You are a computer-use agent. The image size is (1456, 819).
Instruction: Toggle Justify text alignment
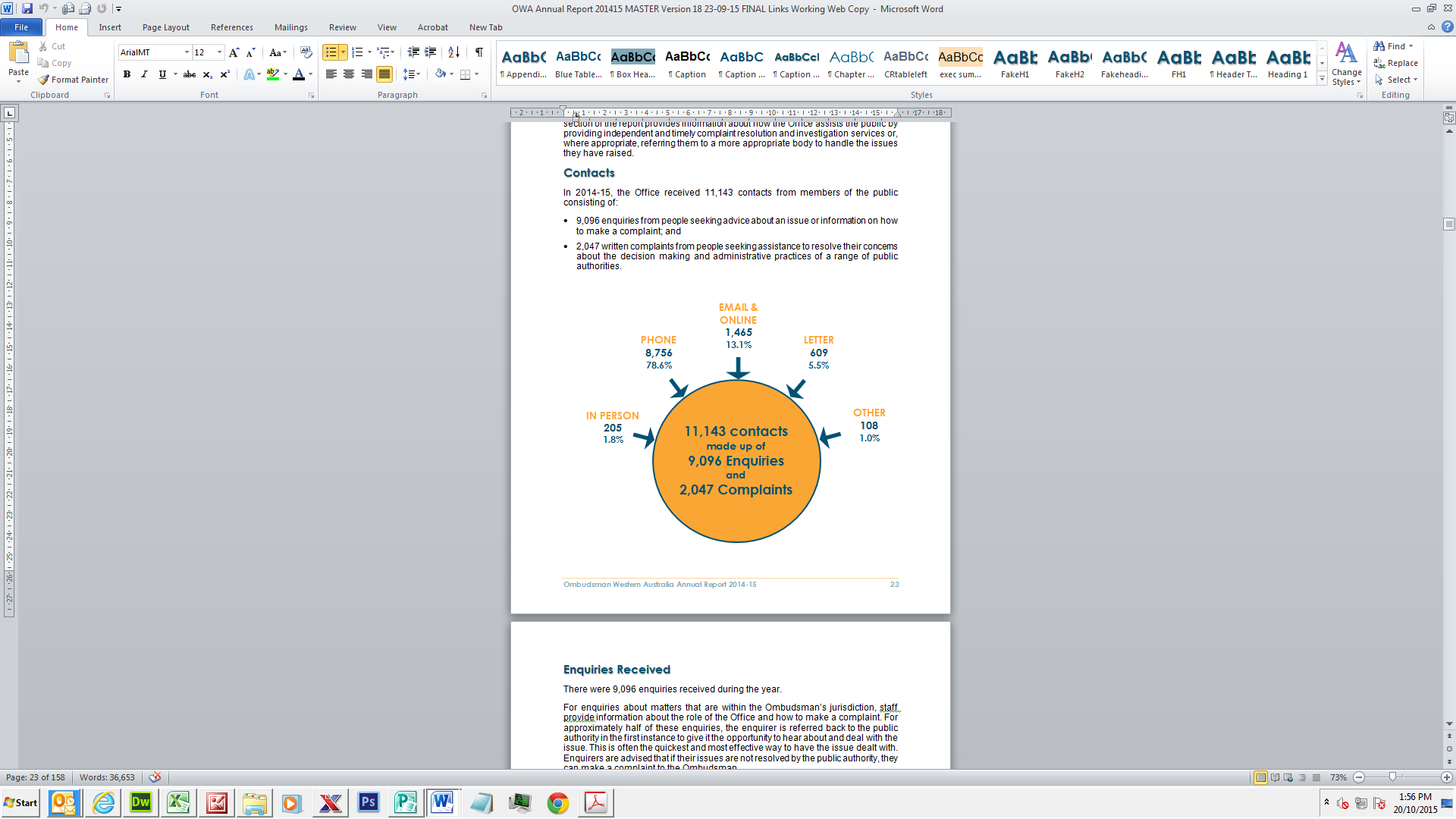tap(384, 74)
